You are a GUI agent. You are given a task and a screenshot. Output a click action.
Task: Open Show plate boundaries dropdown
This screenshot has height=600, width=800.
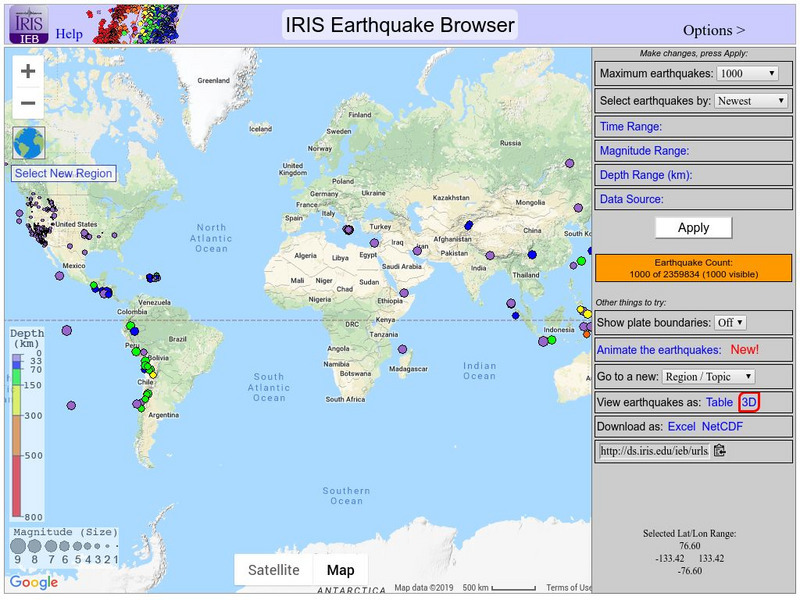tap(731, 323)
